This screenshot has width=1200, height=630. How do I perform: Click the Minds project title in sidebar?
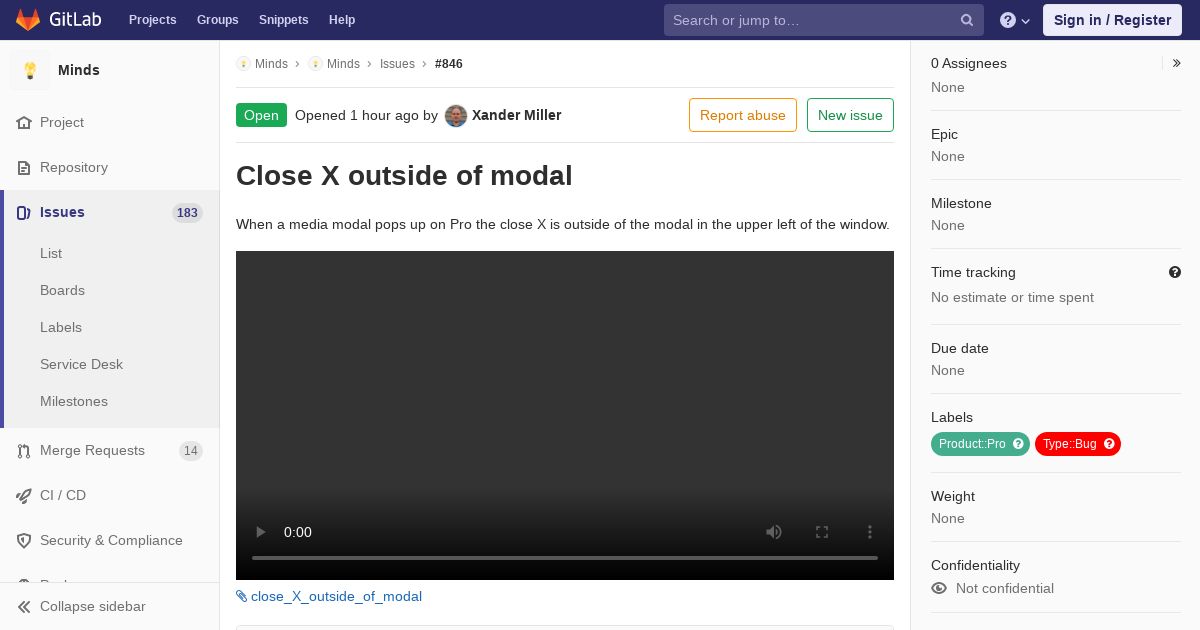coord(79,70)
